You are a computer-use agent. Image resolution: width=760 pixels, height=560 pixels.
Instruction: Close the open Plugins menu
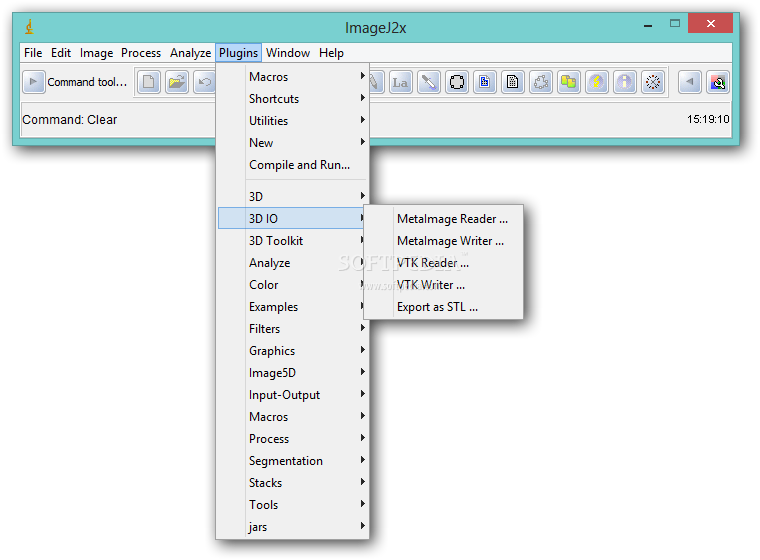point(238,52)
